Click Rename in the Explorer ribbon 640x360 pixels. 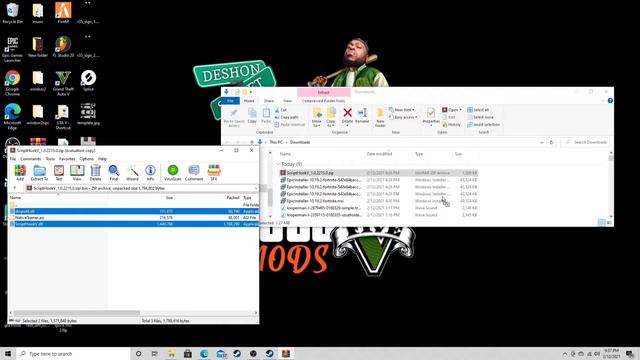point(362,116)
